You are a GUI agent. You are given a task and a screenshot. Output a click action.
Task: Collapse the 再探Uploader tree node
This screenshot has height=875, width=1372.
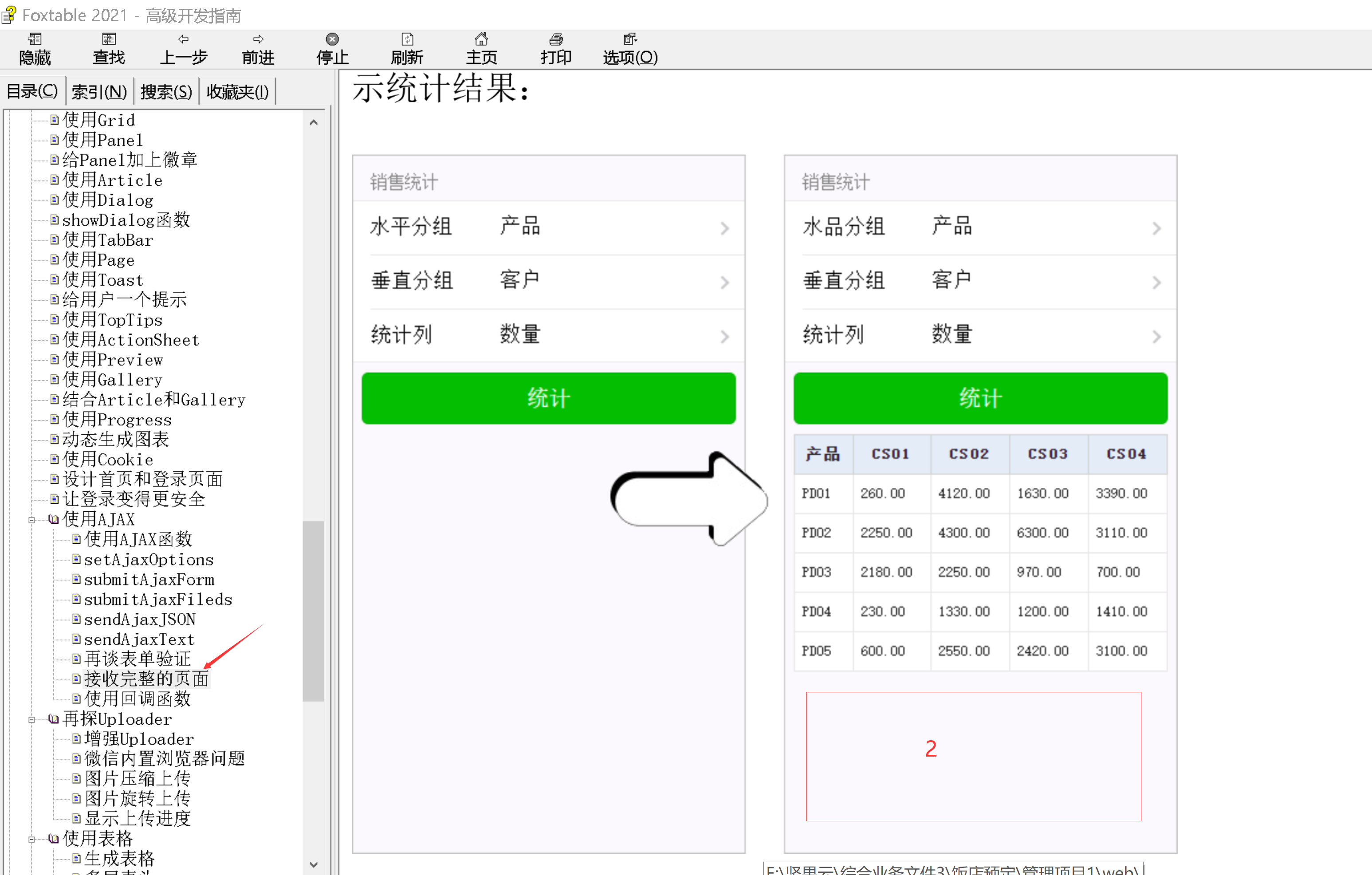click(x=32, y=719)
